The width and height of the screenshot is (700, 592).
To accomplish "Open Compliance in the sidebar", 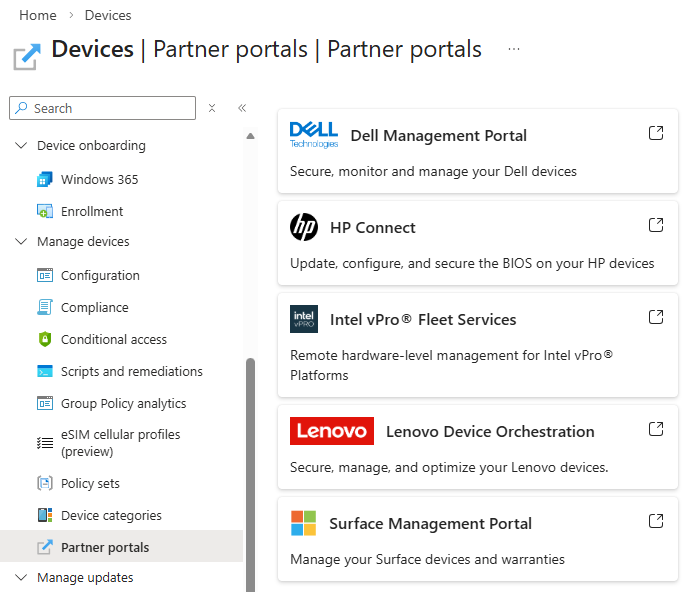I will click(x=94, y=308).
